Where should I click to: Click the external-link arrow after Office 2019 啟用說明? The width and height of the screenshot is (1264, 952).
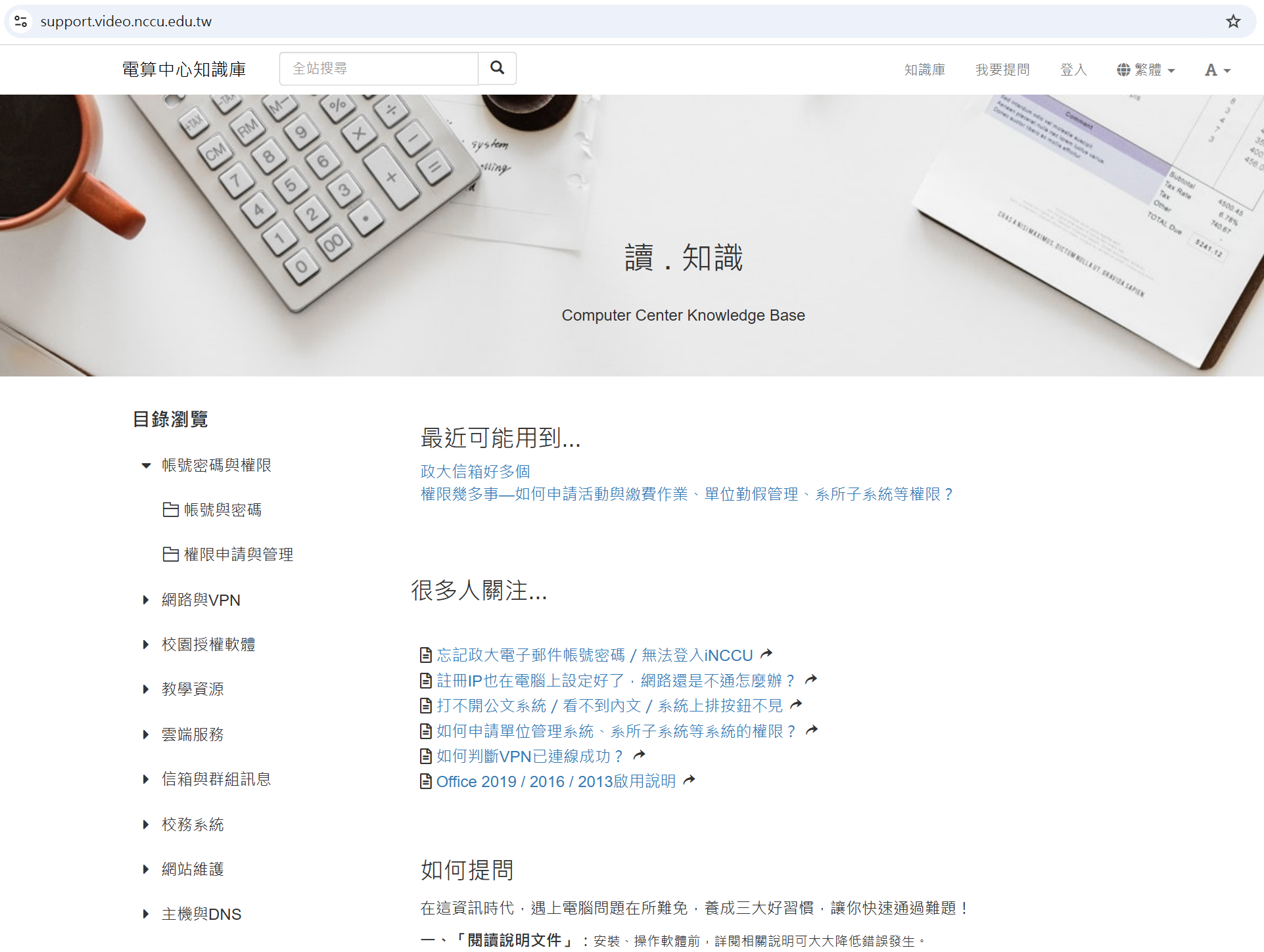[689, 779]
